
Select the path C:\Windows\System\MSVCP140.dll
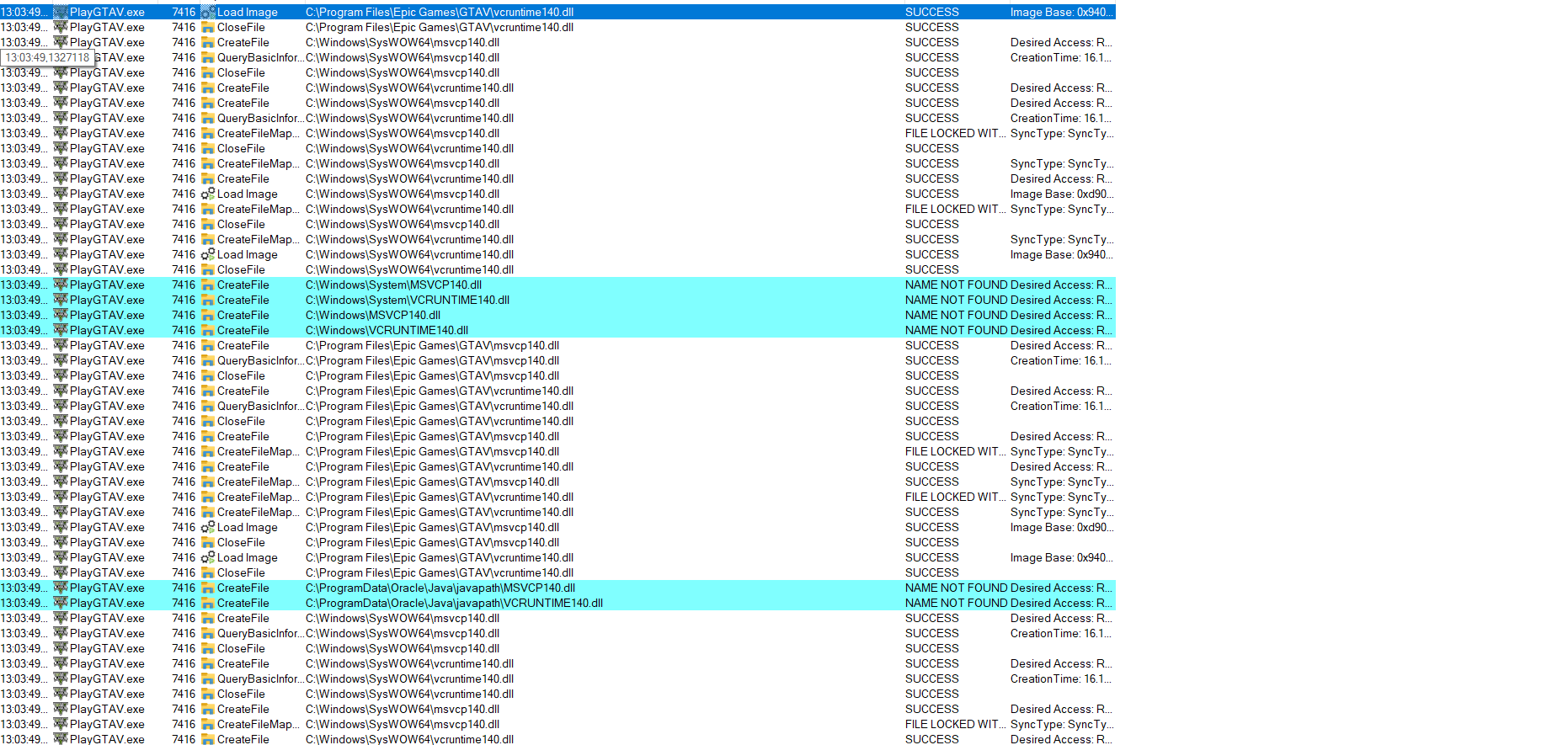394,285
